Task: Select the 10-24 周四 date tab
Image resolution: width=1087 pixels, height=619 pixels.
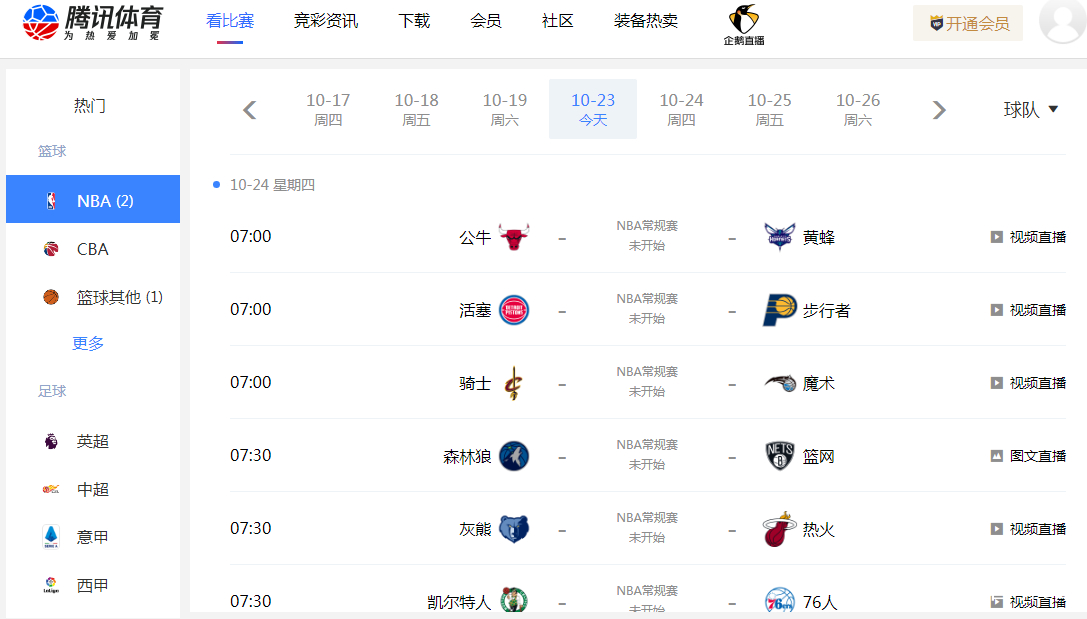Action: 681,110
